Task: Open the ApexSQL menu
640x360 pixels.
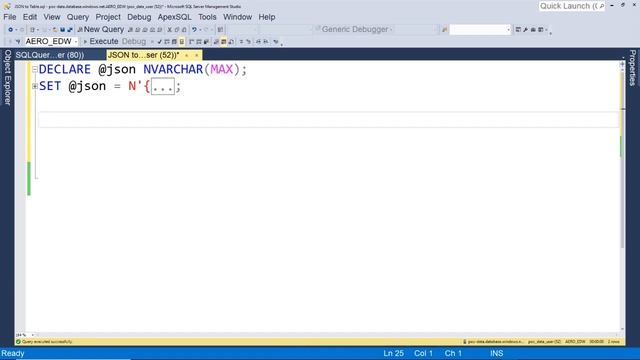Action: point(174,17)
